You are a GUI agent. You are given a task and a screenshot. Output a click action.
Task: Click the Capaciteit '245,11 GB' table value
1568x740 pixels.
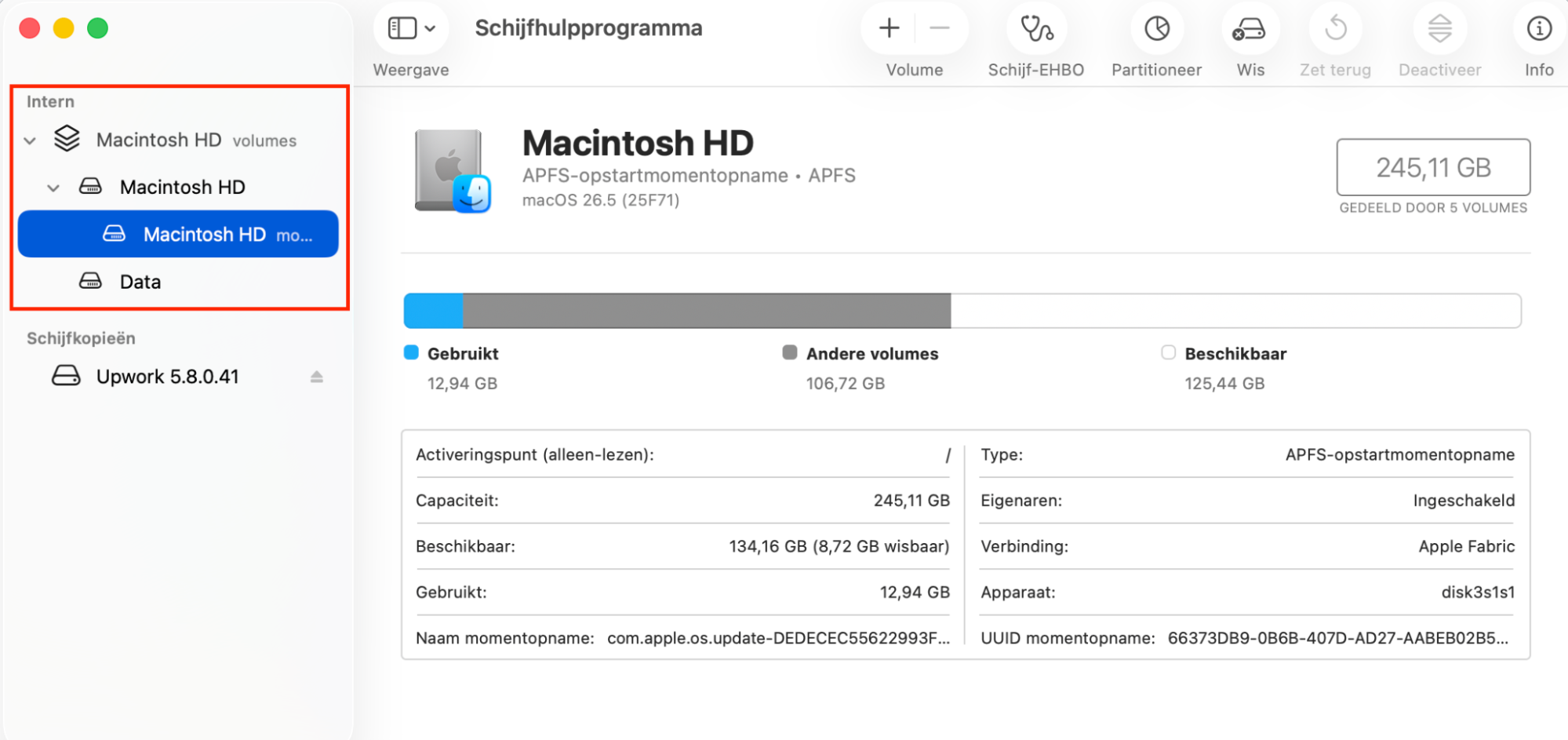(x=911, y=501)
